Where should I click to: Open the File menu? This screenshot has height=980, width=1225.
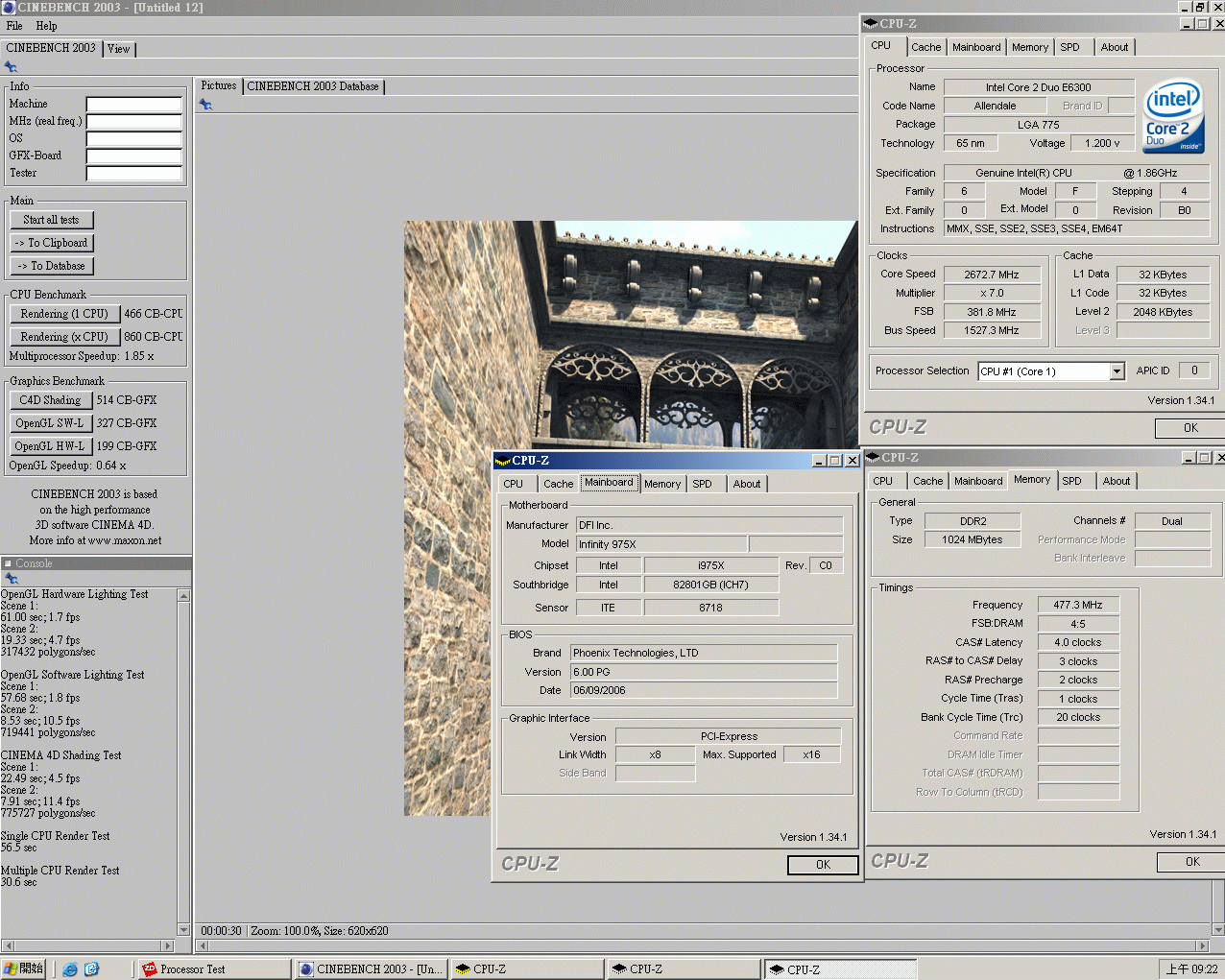(14, 26)
